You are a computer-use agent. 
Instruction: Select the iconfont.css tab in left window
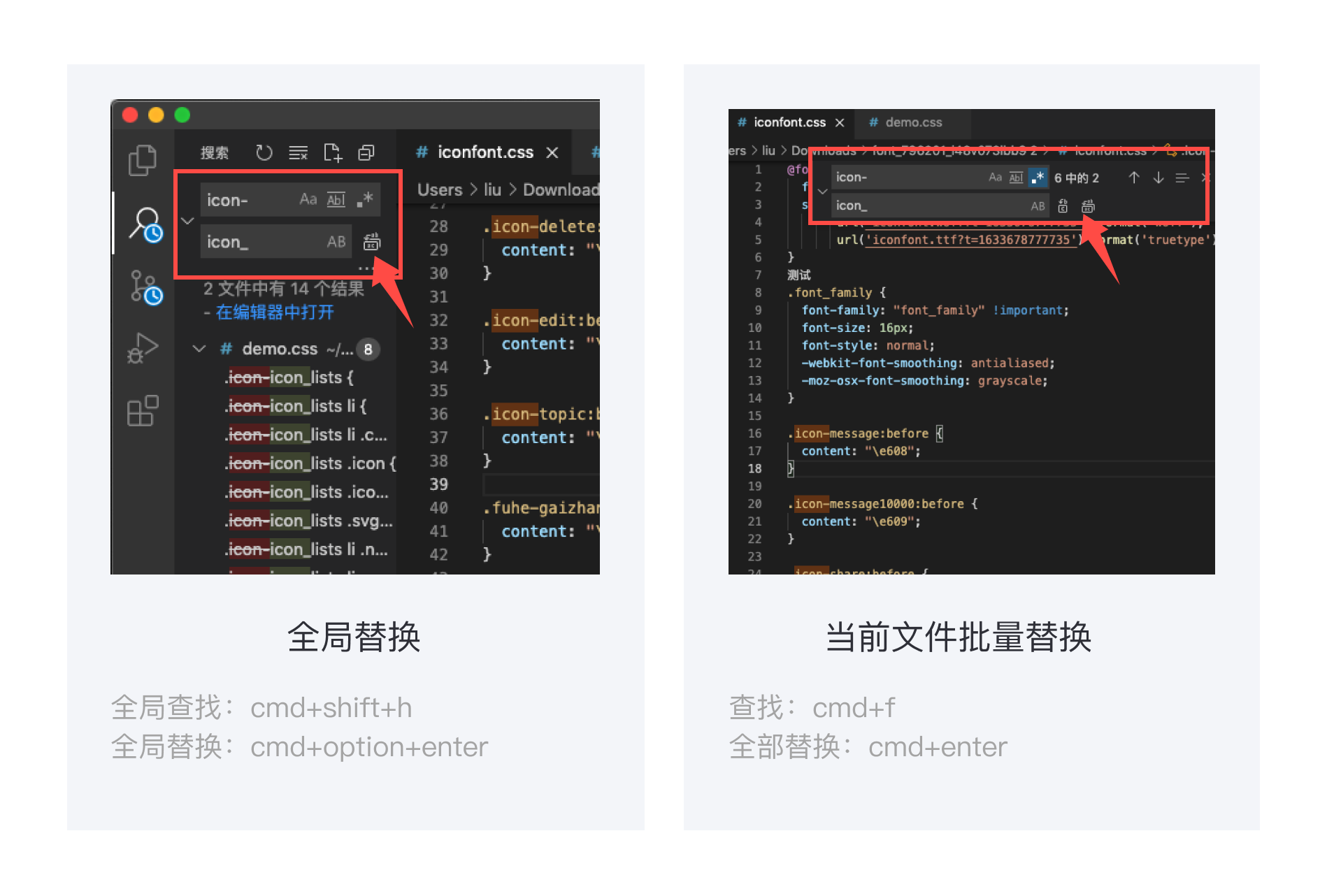click(x=485, y=152)
